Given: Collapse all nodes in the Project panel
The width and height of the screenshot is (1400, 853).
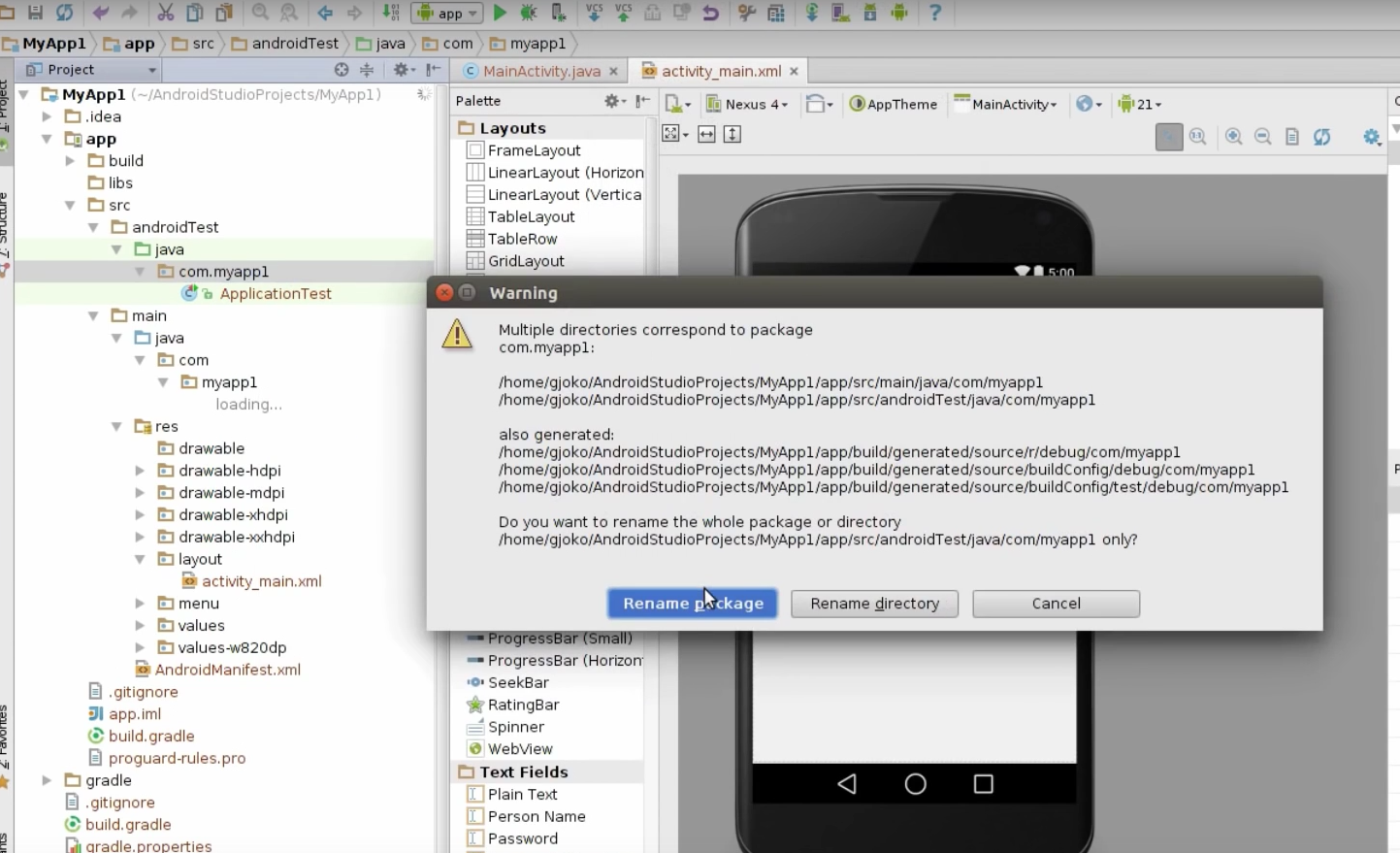Looking at the screenshot, I should (367, 70).
